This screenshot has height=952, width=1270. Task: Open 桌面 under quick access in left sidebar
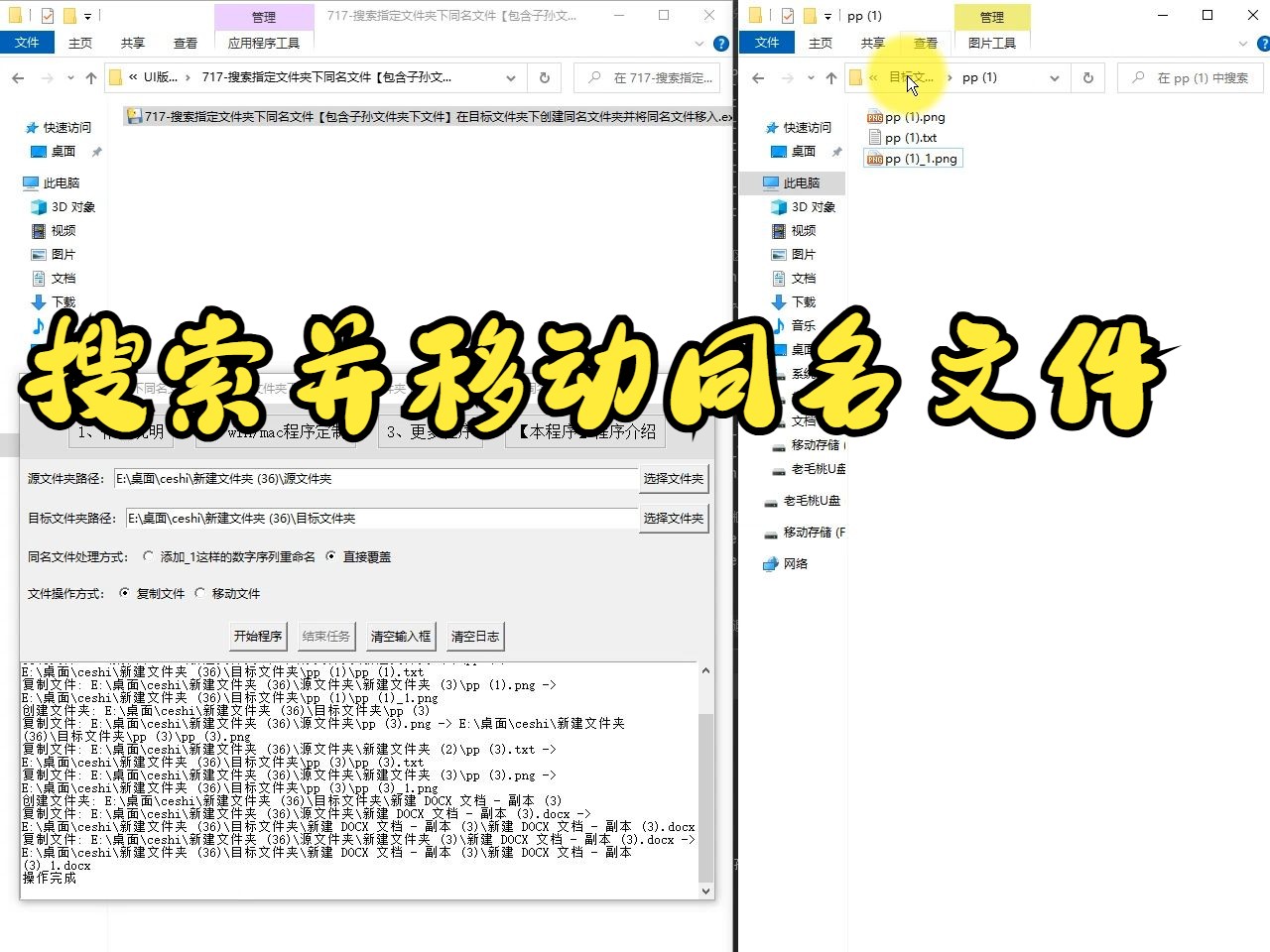[55, 152]
